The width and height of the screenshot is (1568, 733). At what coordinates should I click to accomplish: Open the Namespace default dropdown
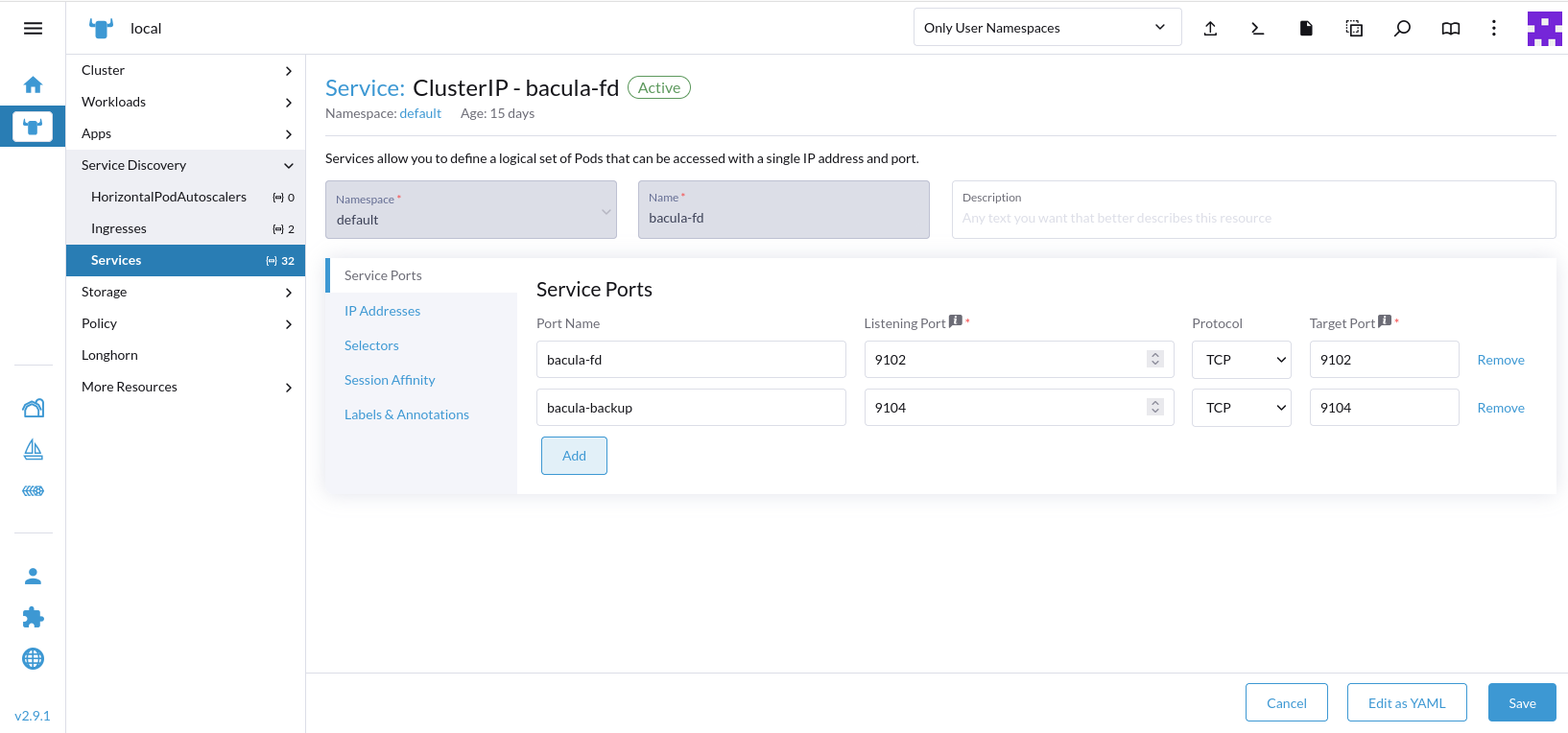coord(470,209)
